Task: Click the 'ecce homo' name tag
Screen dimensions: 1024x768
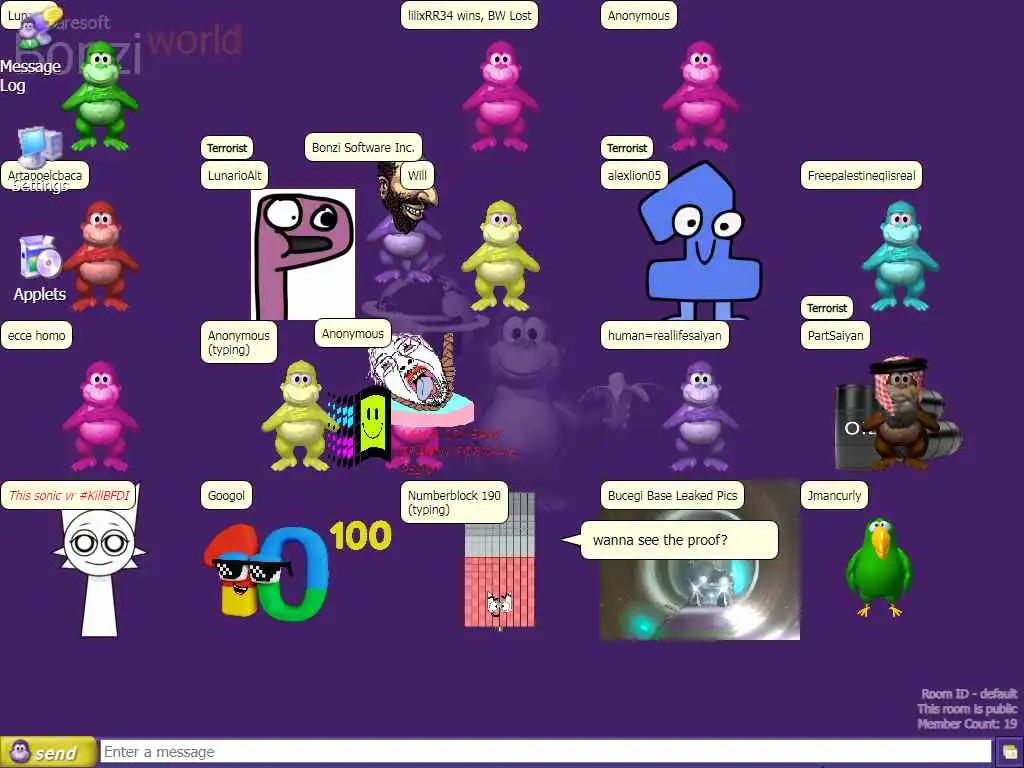Action: click(37, 335)
